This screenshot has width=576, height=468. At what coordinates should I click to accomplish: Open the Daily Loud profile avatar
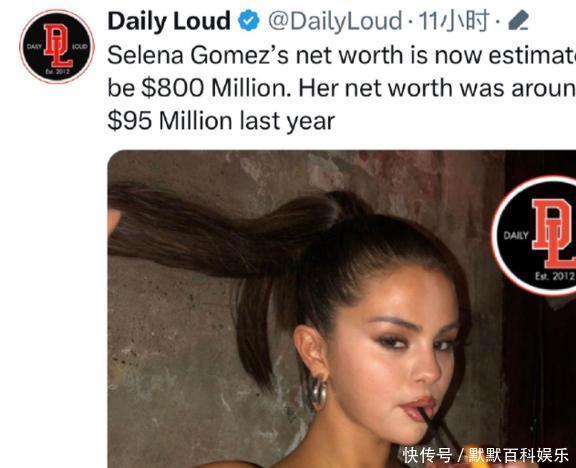[x=57, y=47]
